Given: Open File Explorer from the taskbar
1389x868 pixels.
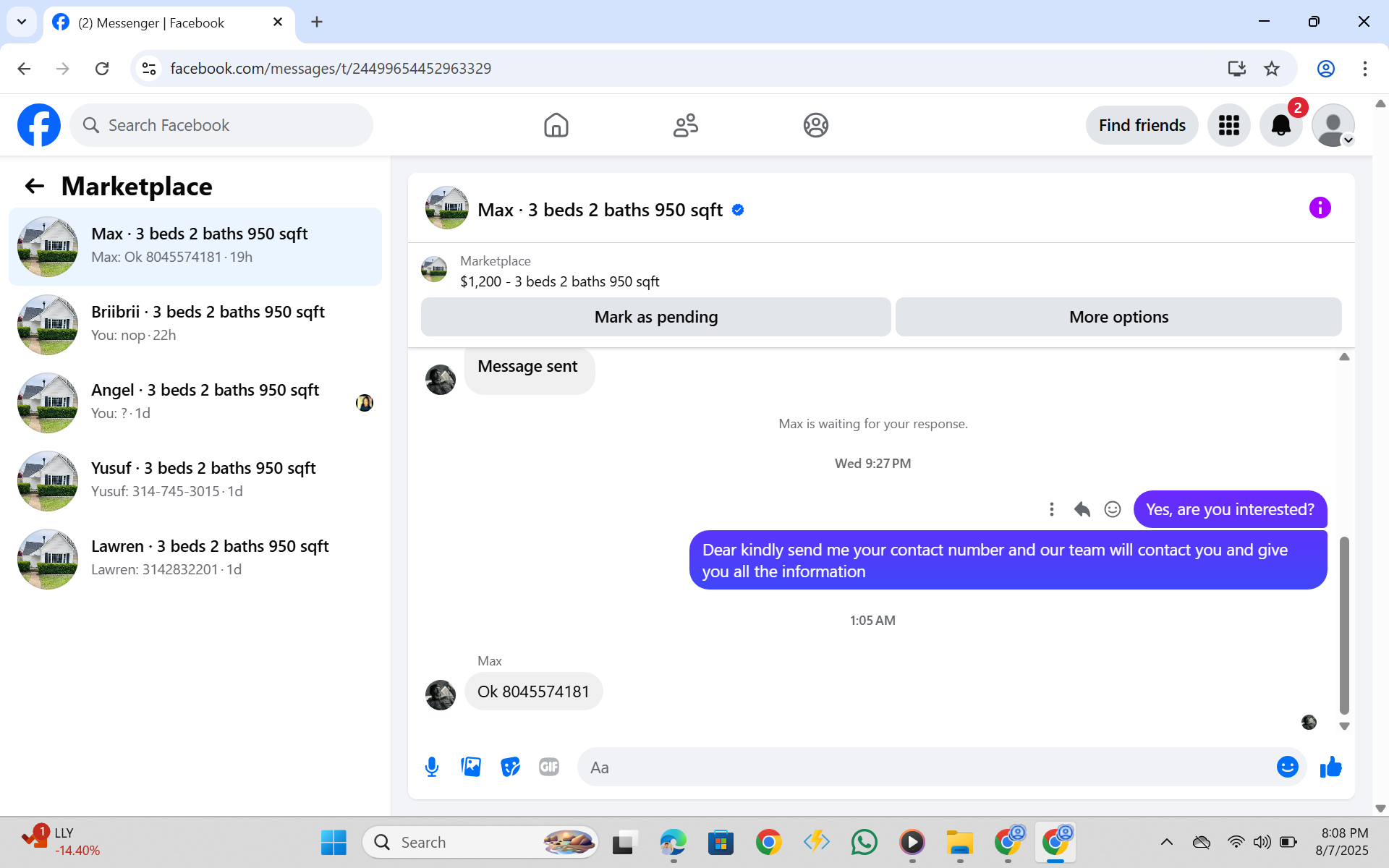Looking at the screenshot, I should point(960,842).
